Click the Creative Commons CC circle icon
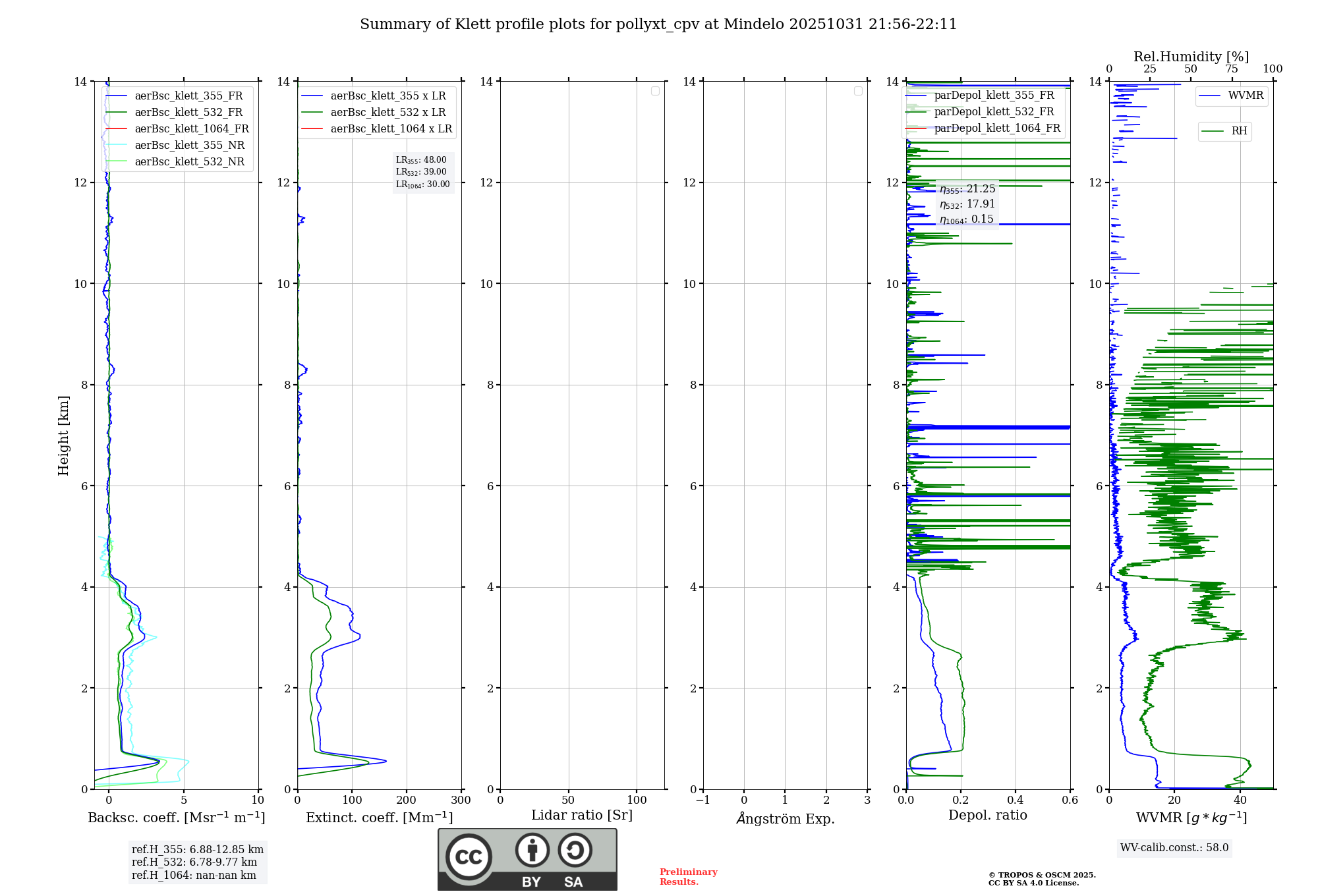Image resolution: width=1318 pixels, height=896 pixels. click(469, 856)
